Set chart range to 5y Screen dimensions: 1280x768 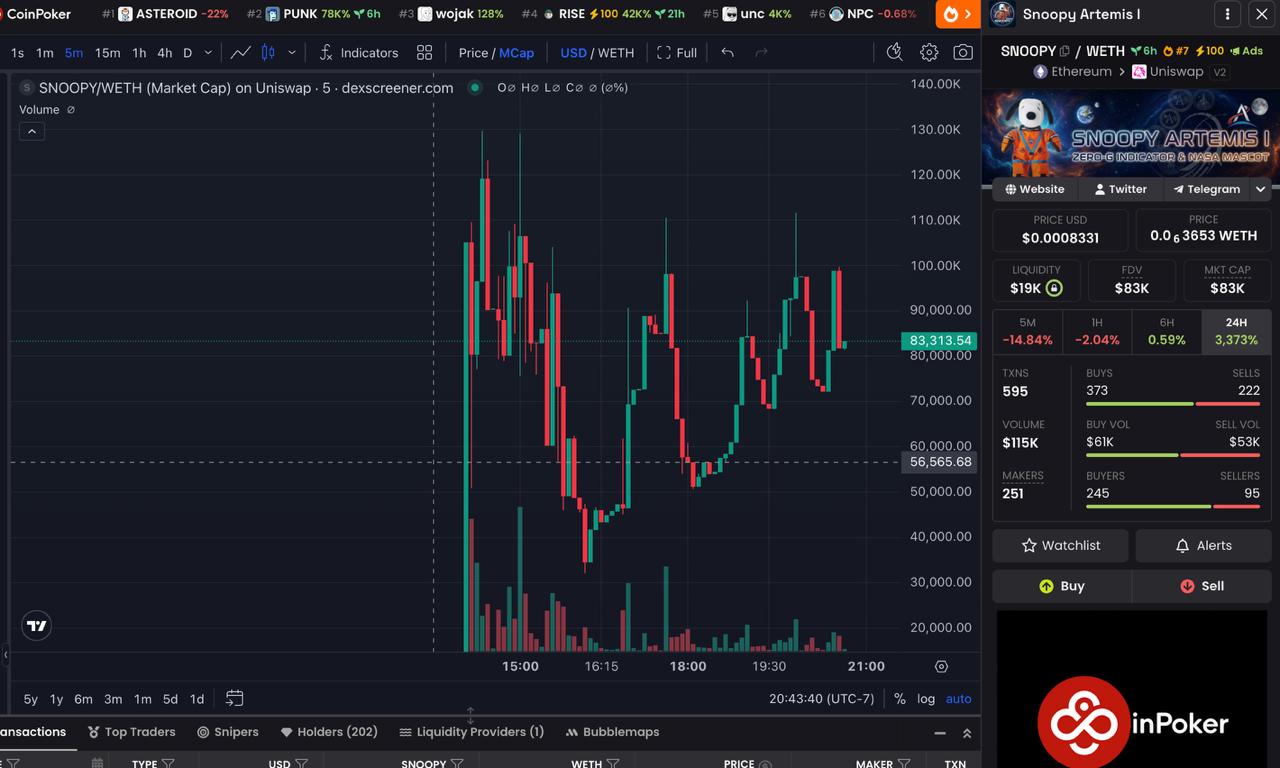pos(31,699)
